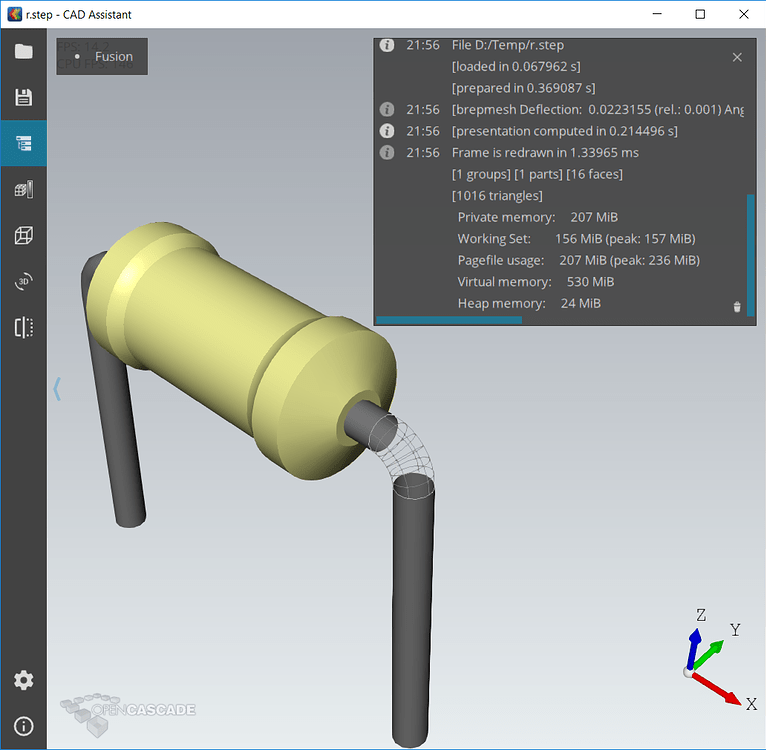Save the model using floppy disk icon
The height and width of the screenshot is (750, 766).
tap(23, 97)
